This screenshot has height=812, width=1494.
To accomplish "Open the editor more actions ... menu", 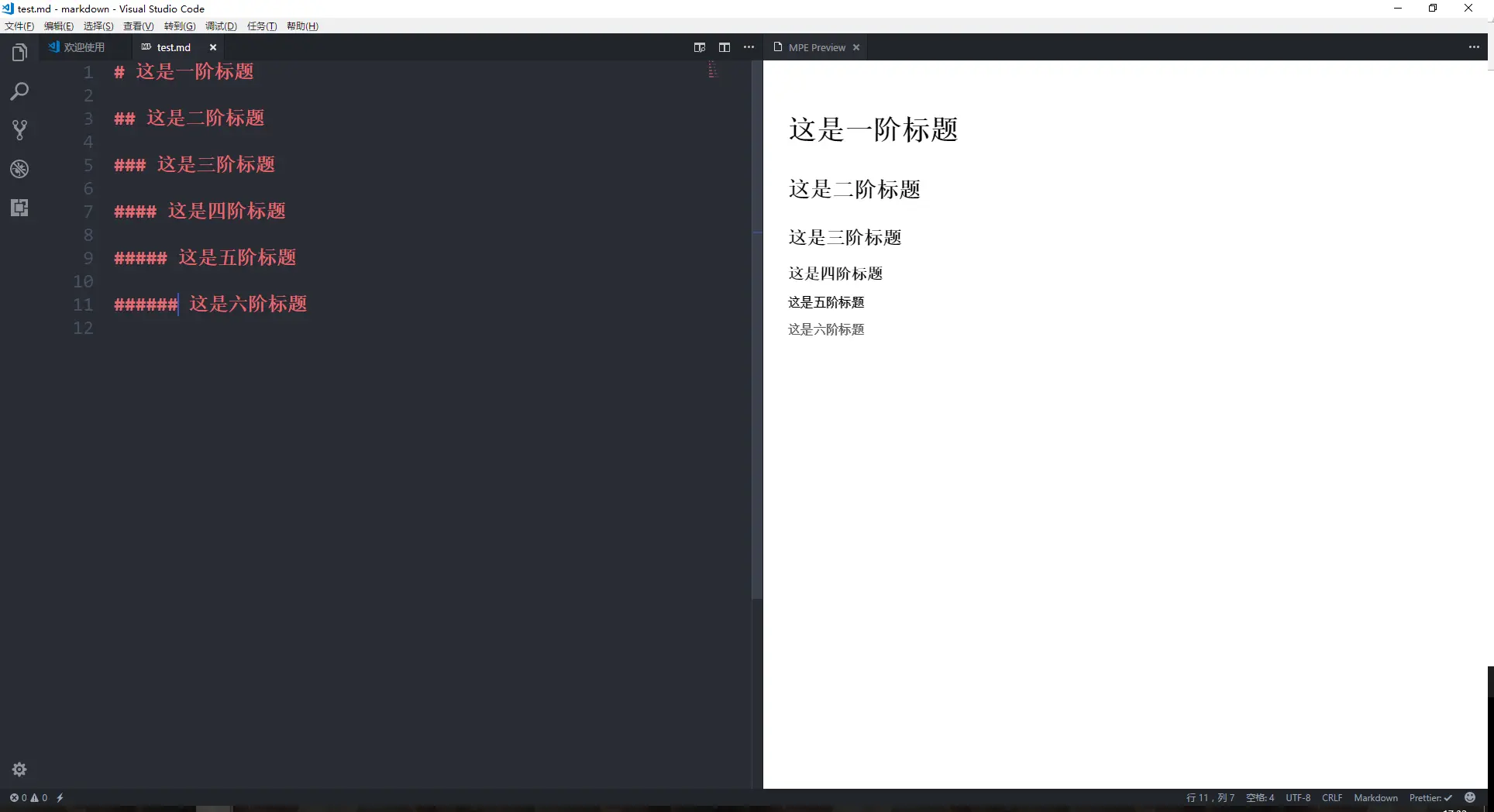I will pos(749,47).
